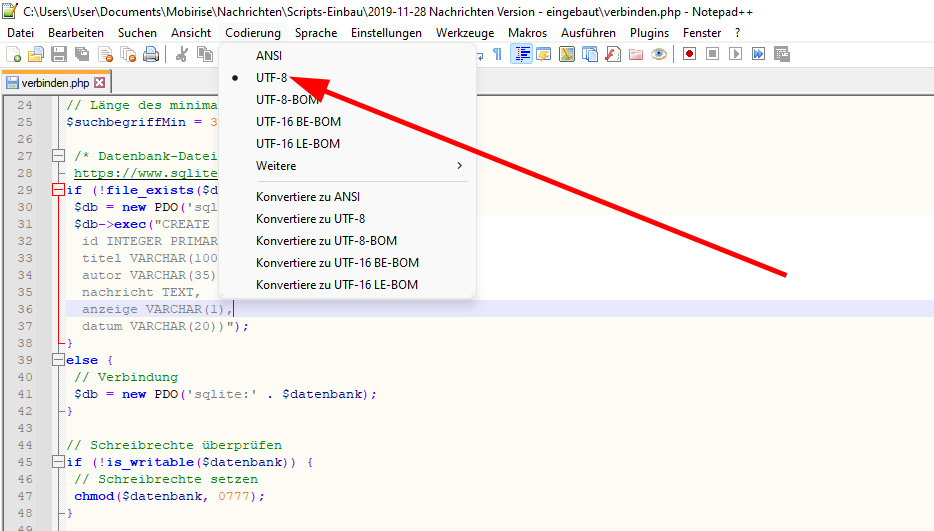Save the file with the floppy disk icon

click(58, 54)
